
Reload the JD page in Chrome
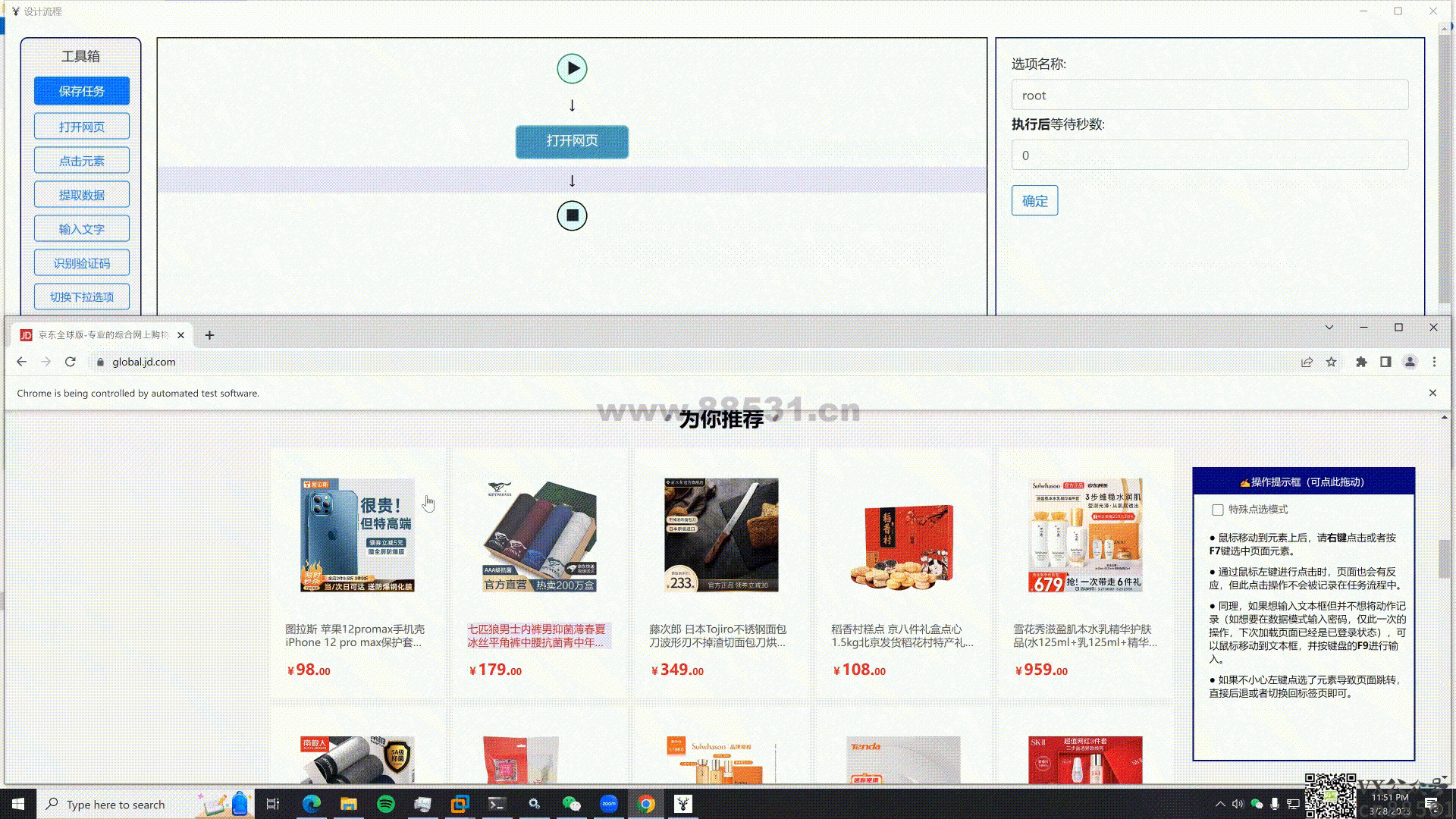(71, 362)
